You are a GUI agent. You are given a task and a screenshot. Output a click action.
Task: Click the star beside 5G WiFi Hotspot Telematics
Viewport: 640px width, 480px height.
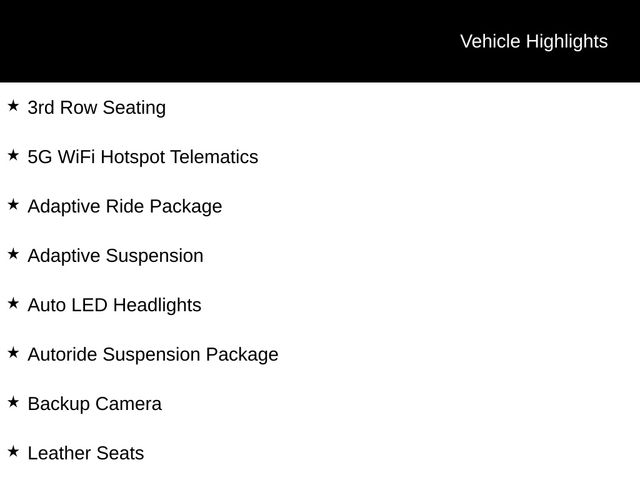(x=13, y=155)
